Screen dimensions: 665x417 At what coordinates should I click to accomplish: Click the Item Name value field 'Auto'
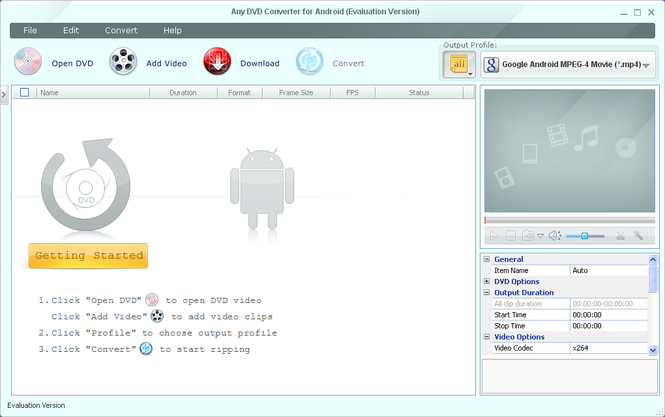(609, 270)
